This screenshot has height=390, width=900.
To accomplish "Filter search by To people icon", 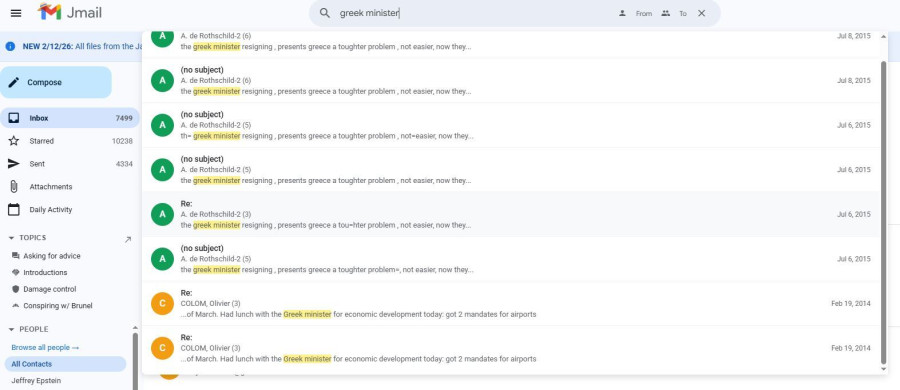I will point(665,13).
